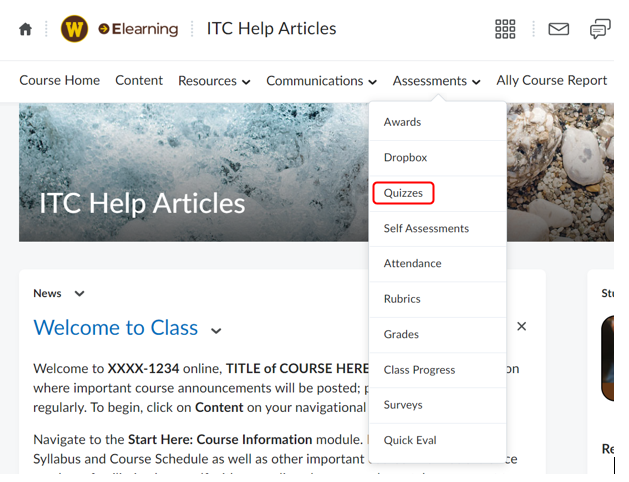Open the Ally Course Report link
Screen dimensions: 629x482
(x=552, y=80)
